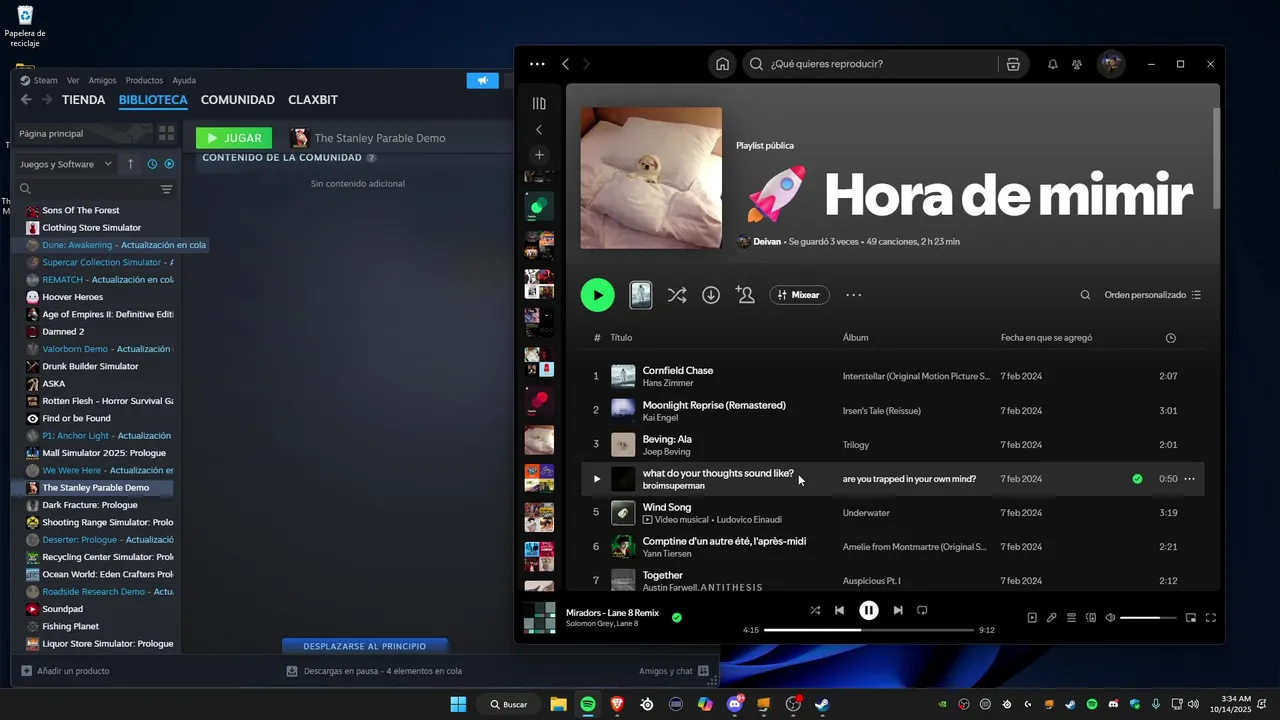Enter Spotify full screen mode
The height and width of the screenshot is (720, 1280).
point(1211,618)
